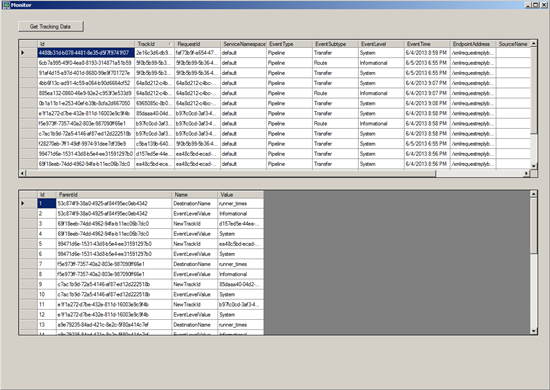Click the upper grid horizontal scrollbar thumb
Image resolution: width=550 pixels, height=390 pixels.
click(231, 173)
